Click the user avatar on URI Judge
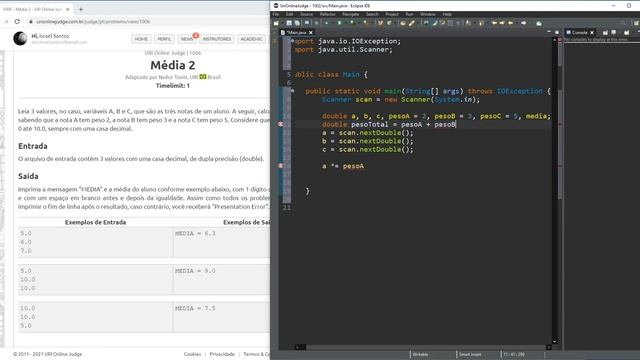 coord(20,38)
